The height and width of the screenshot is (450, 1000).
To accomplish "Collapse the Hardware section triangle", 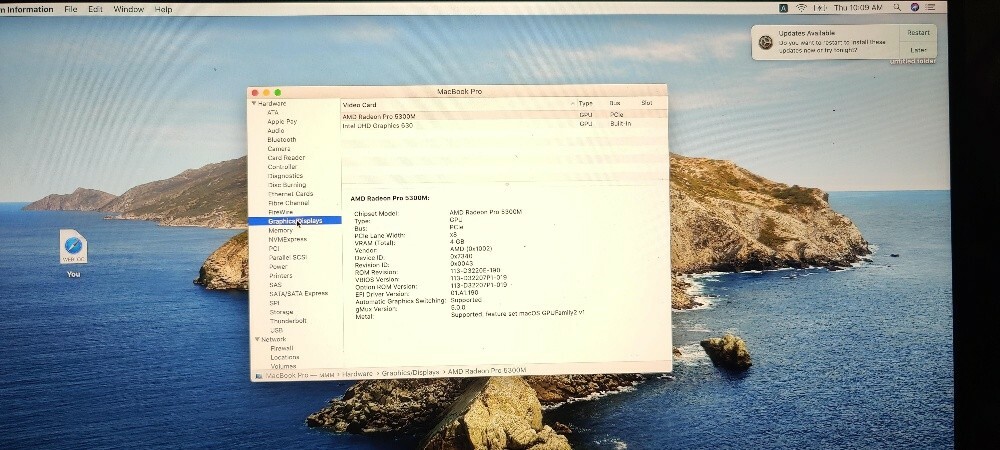I will pyautogui.click(x=254, y=103).
